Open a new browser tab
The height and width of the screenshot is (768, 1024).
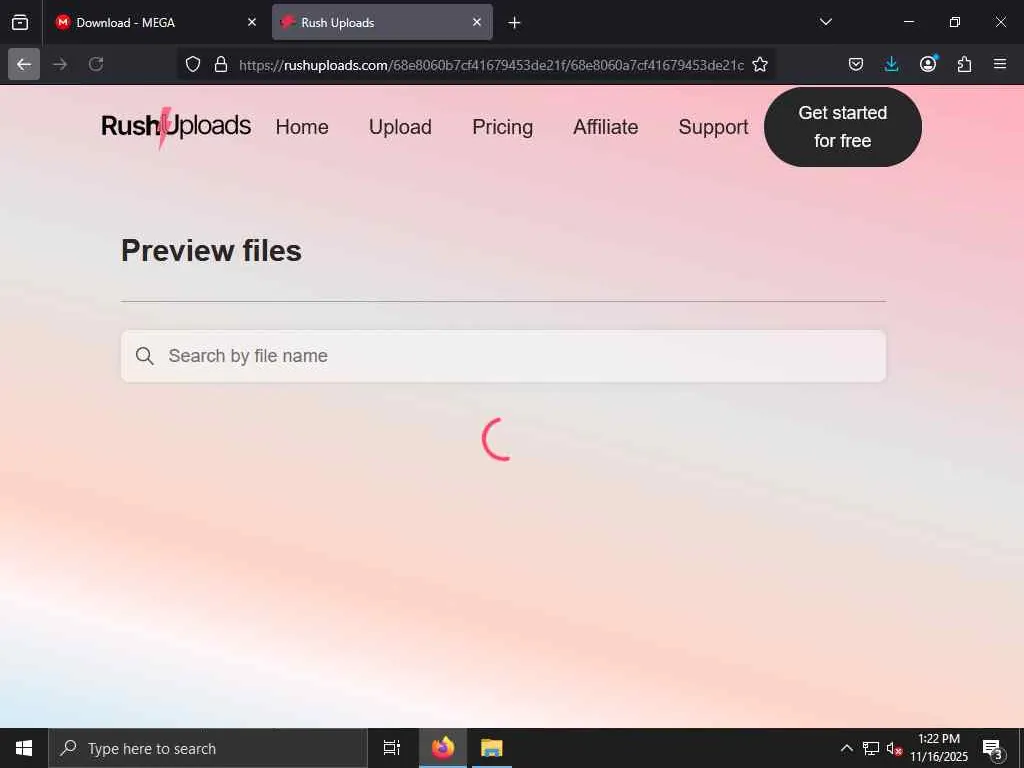[515, 23]
